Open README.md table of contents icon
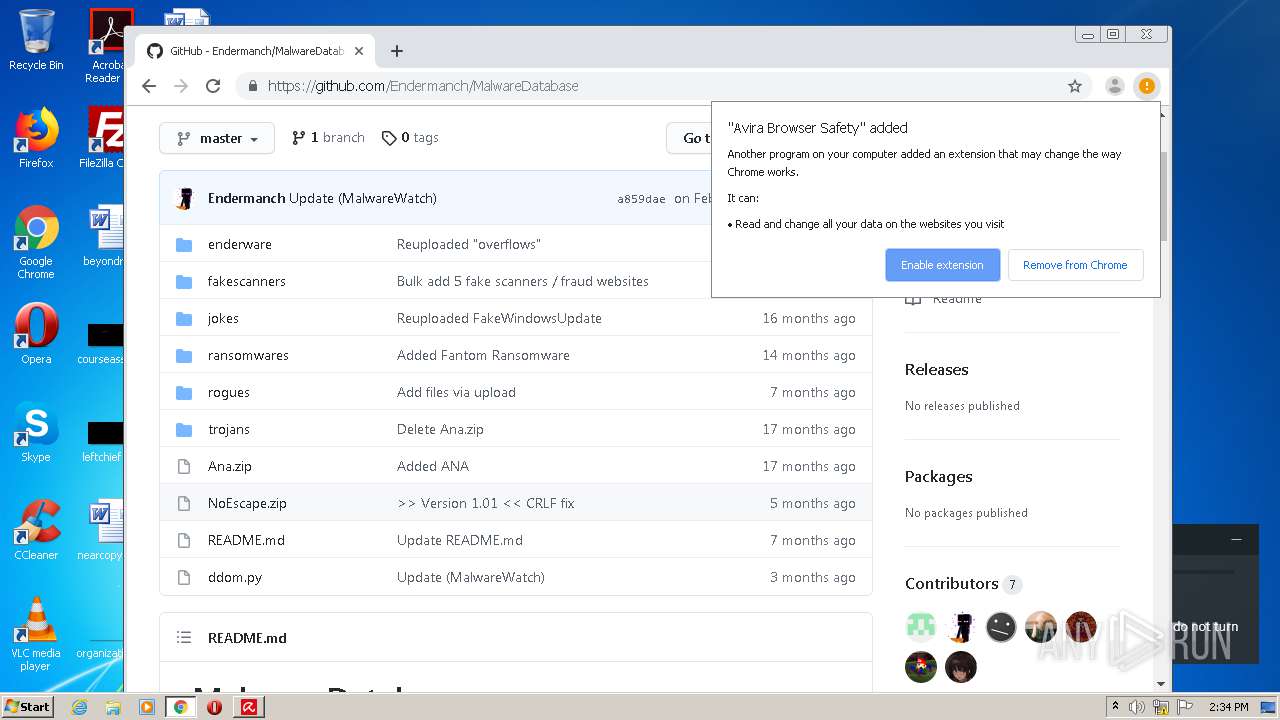This screenshot has width=1280, height=720. [184, 637]
